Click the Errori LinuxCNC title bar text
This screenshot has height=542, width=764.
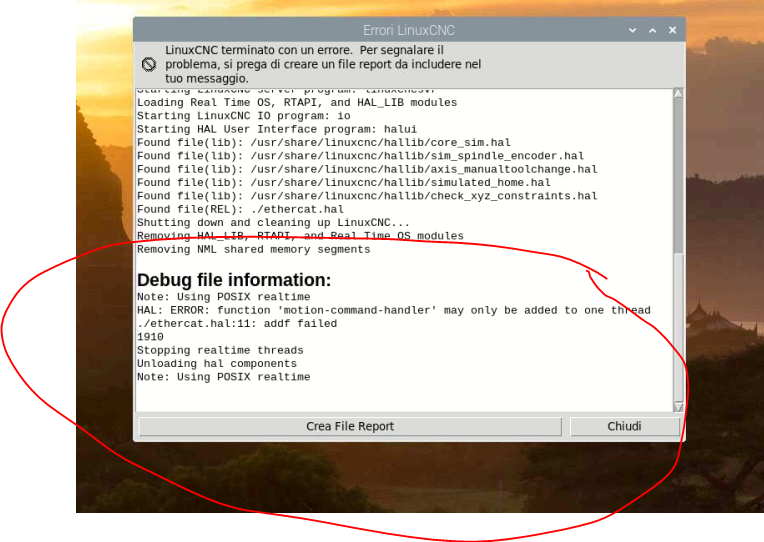(408, 30)
